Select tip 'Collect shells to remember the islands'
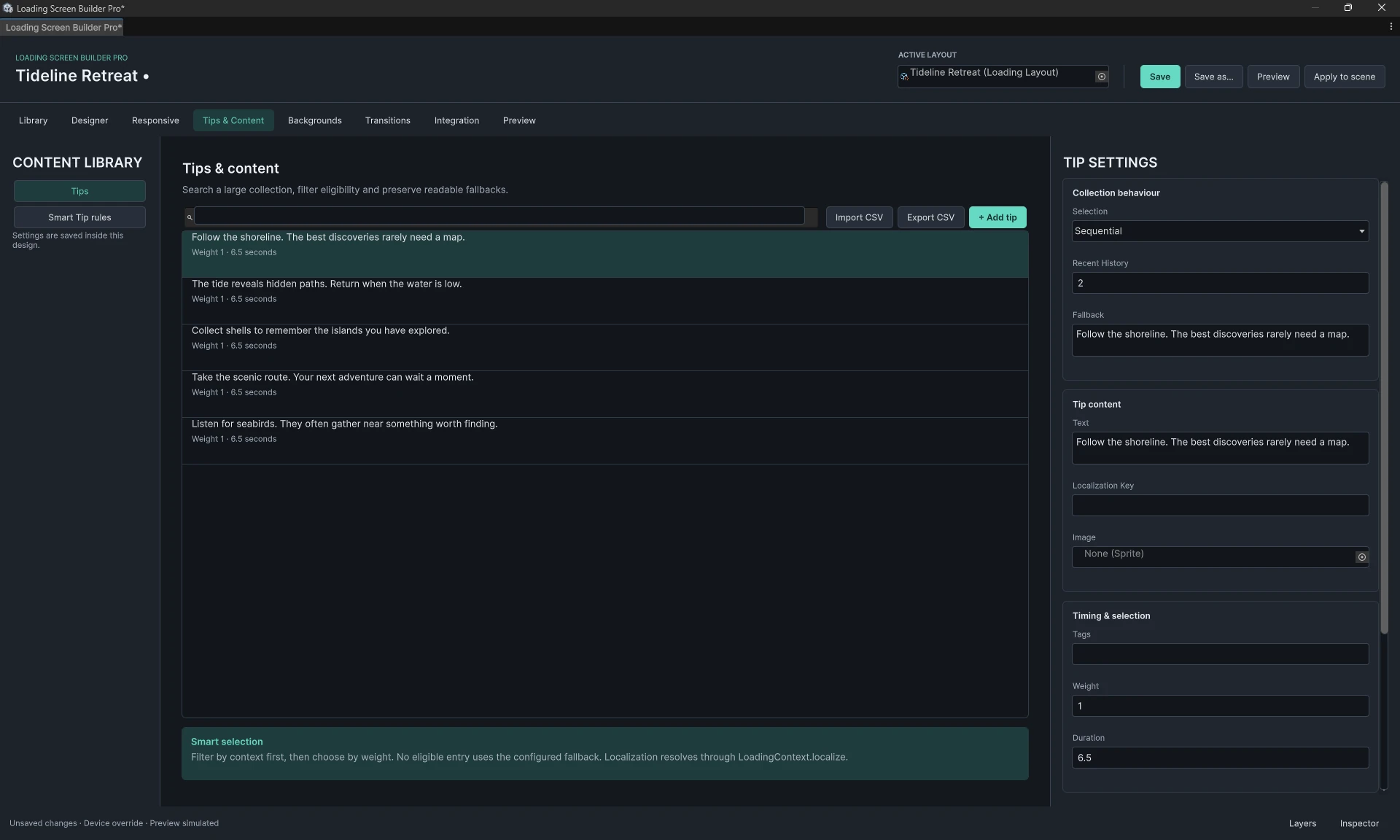The width and height of the screenshot is (1400, 840). tap(604, 347)
